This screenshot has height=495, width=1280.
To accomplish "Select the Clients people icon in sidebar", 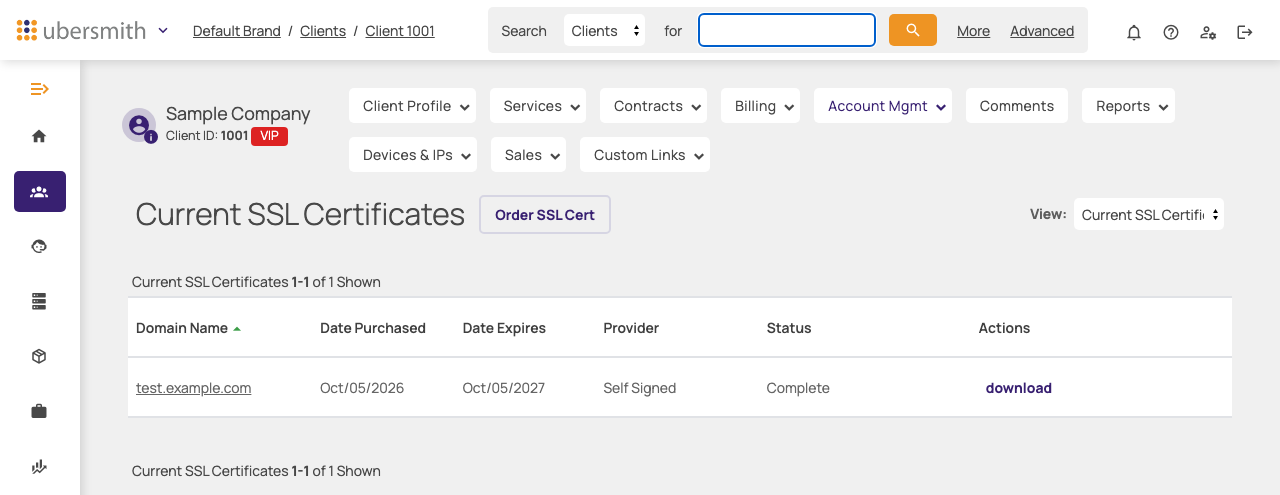I will pos(40,191).
